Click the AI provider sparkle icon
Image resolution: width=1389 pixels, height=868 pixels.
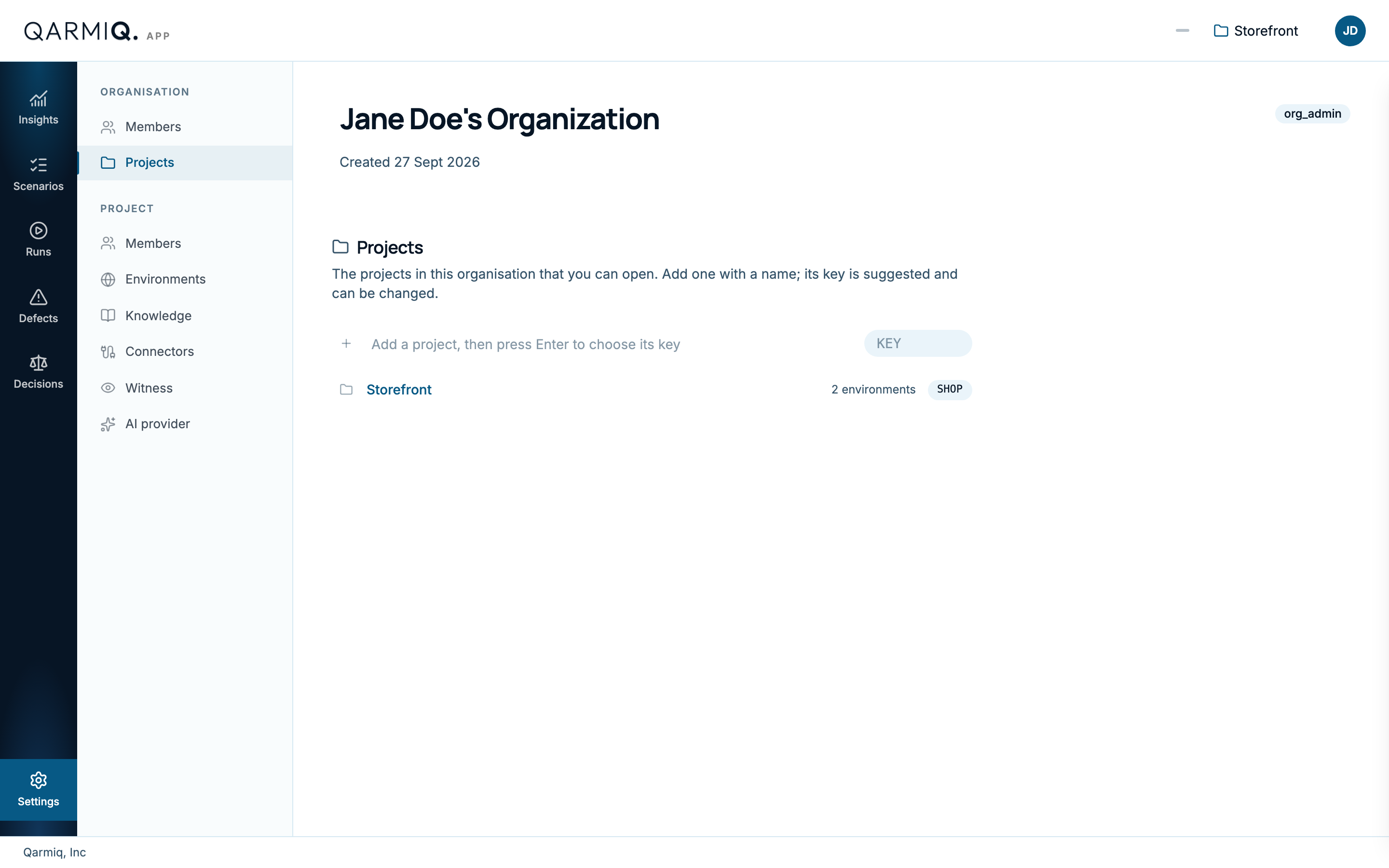coord(108,424)
